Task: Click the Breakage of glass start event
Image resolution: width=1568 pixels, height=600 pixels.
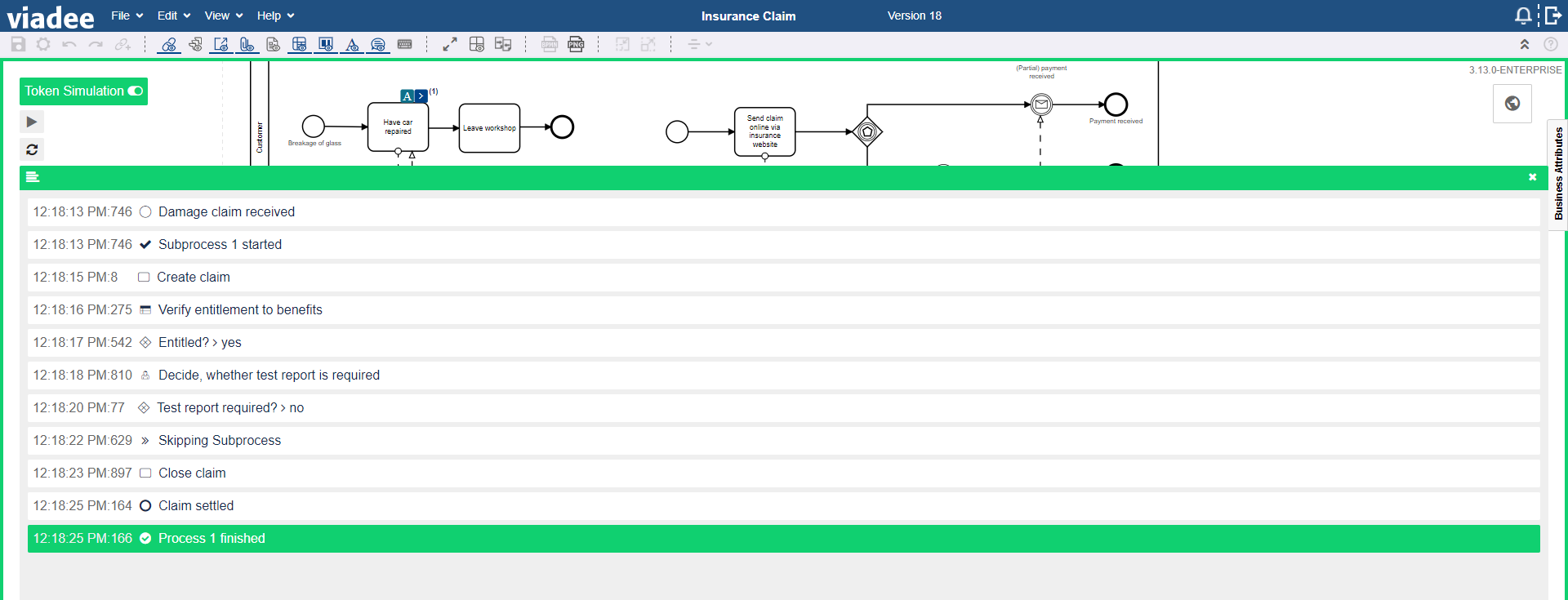Action: point(314,127)
